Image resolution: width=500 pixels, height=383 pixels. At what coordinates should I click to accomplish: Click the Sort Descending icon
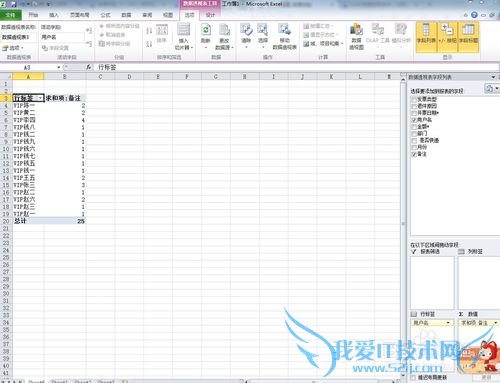pos(149,43)
